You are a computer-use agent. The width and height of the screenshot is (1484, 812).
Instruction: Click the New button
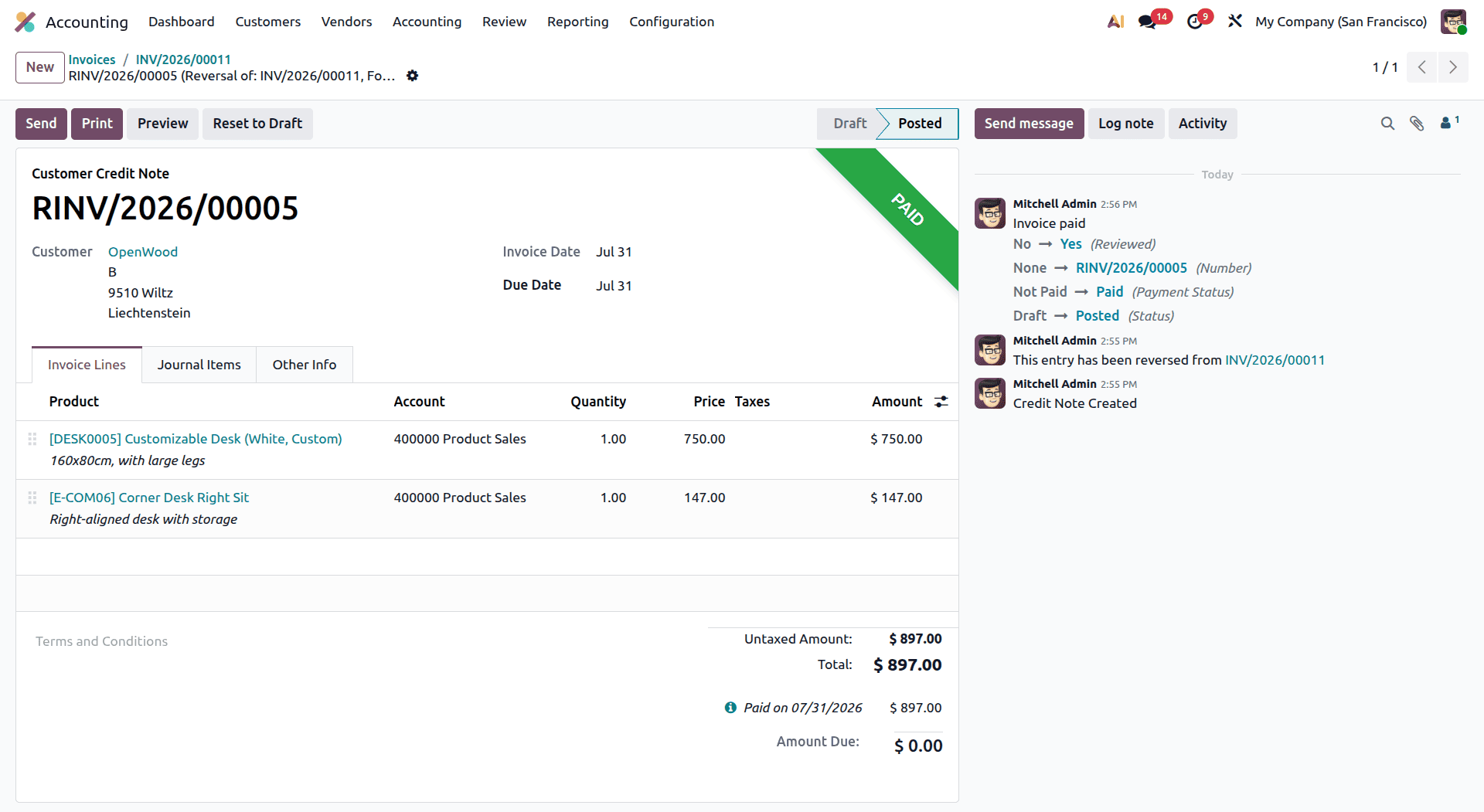click(x=40, y=67)
